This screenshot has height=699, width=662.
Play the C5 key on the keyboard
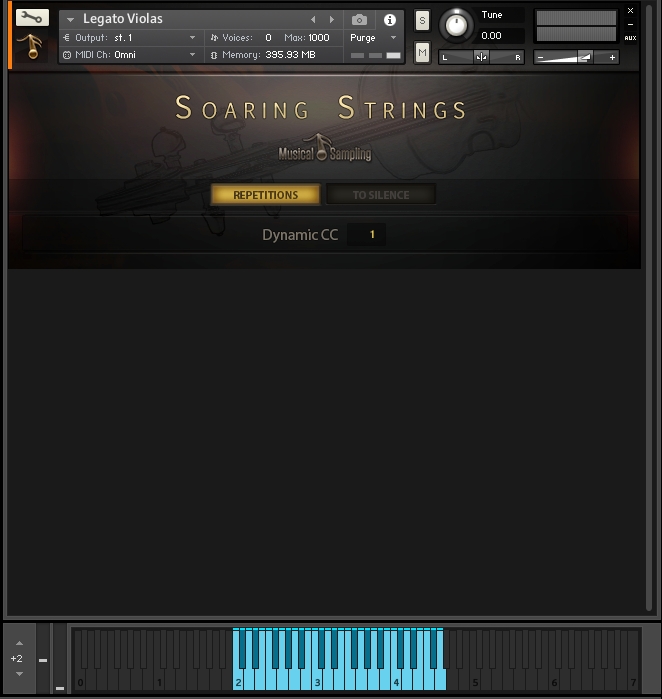click(x=475, y=678)
